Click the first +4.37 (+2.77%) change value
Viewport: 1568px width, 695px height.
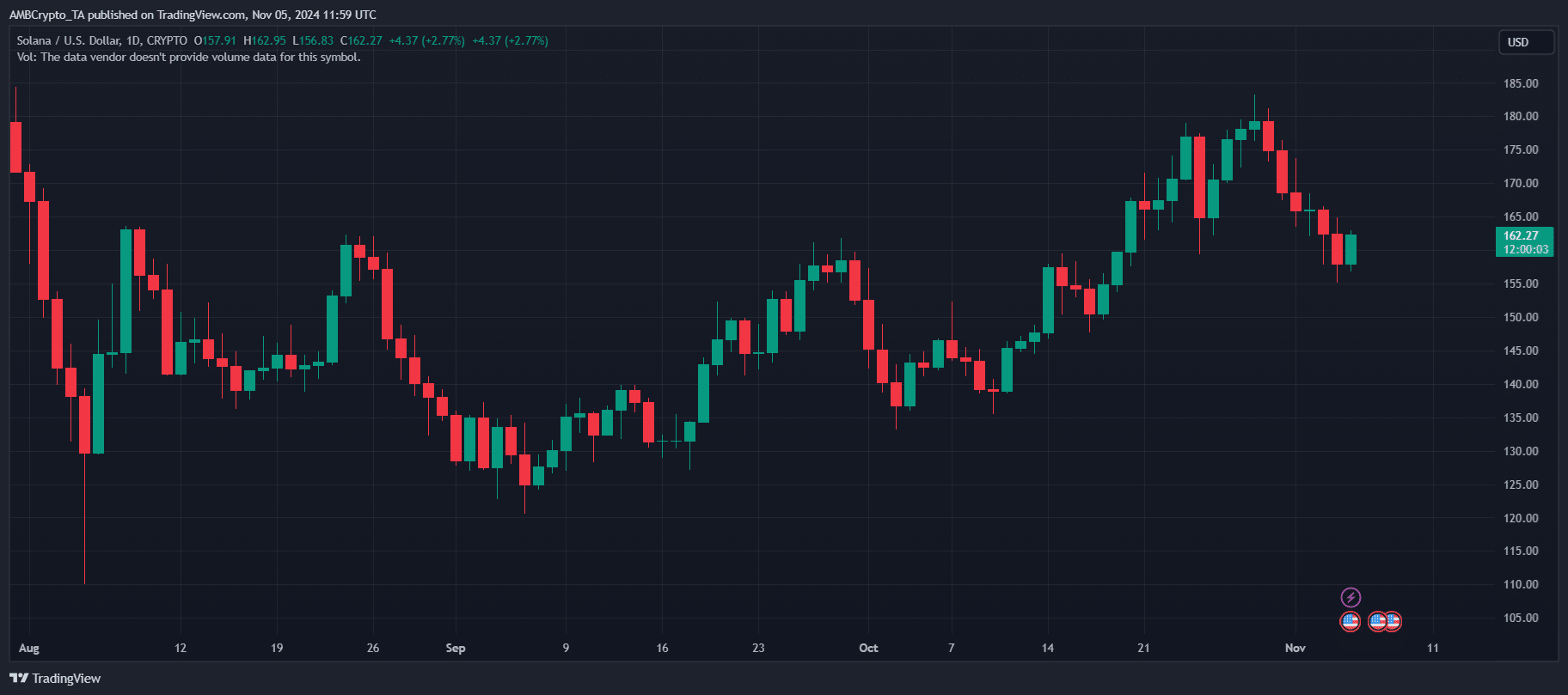(x=427, y=40)
